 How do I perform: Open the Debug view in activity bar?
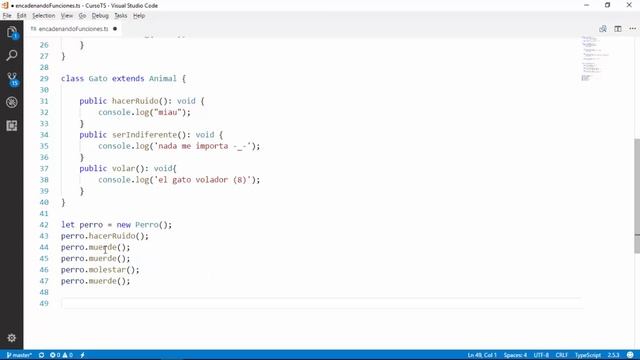pyautogui.click(x=12, y=102)
